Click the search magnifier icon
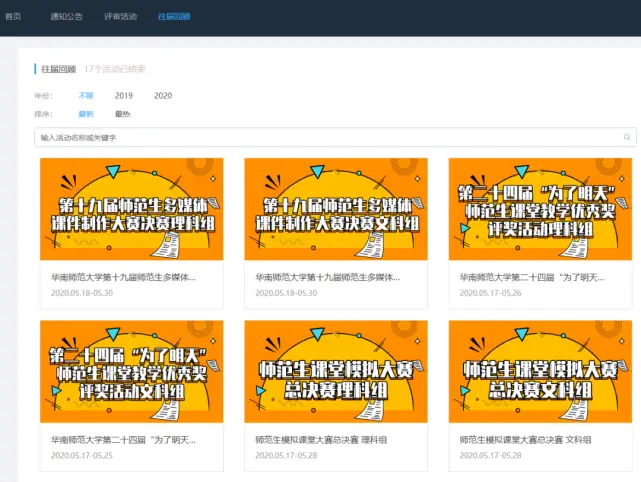The height and width of the screenshot is (482, 641). [627, 137]
